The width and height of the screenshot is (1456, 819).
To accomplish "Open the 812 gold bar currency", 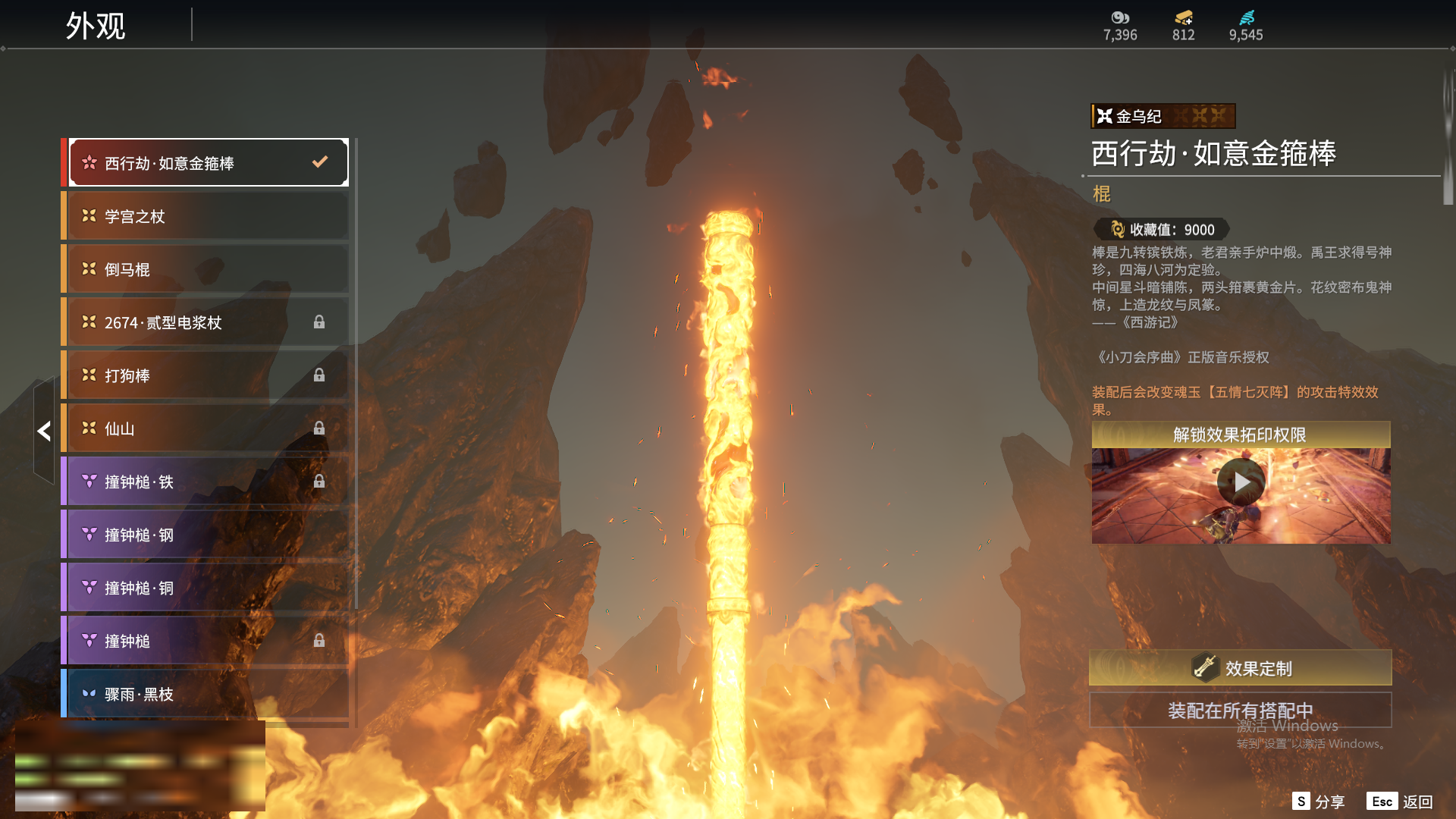I will point(1183,17).
